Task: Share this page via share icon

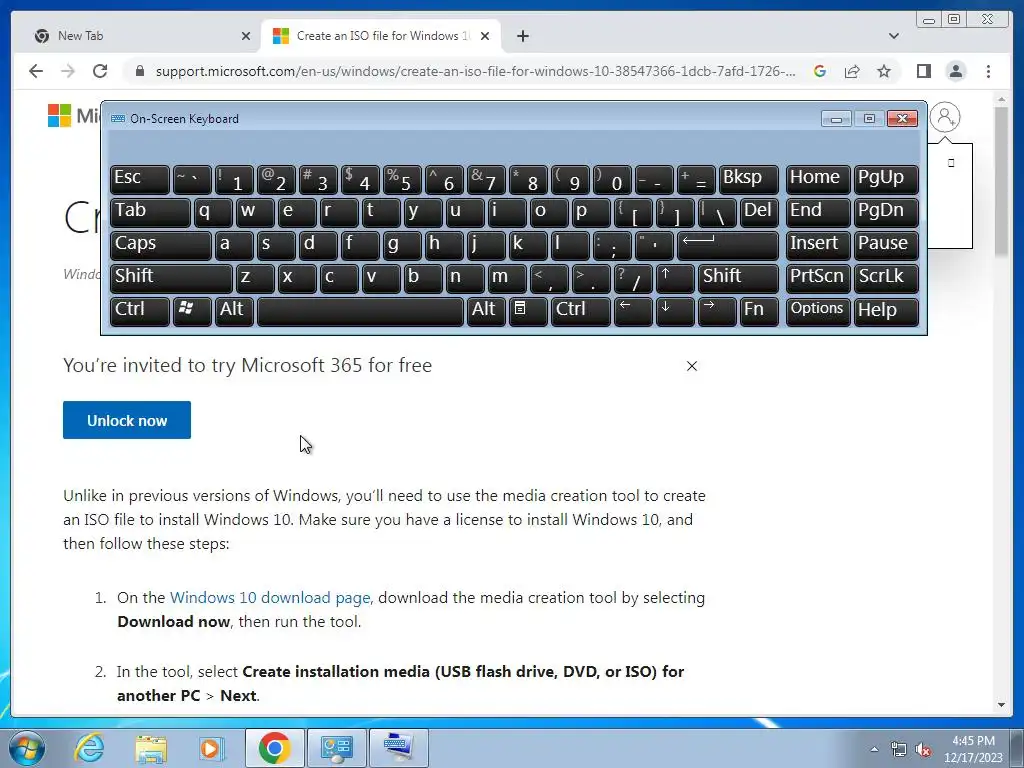Action: (x=852, y=71)
